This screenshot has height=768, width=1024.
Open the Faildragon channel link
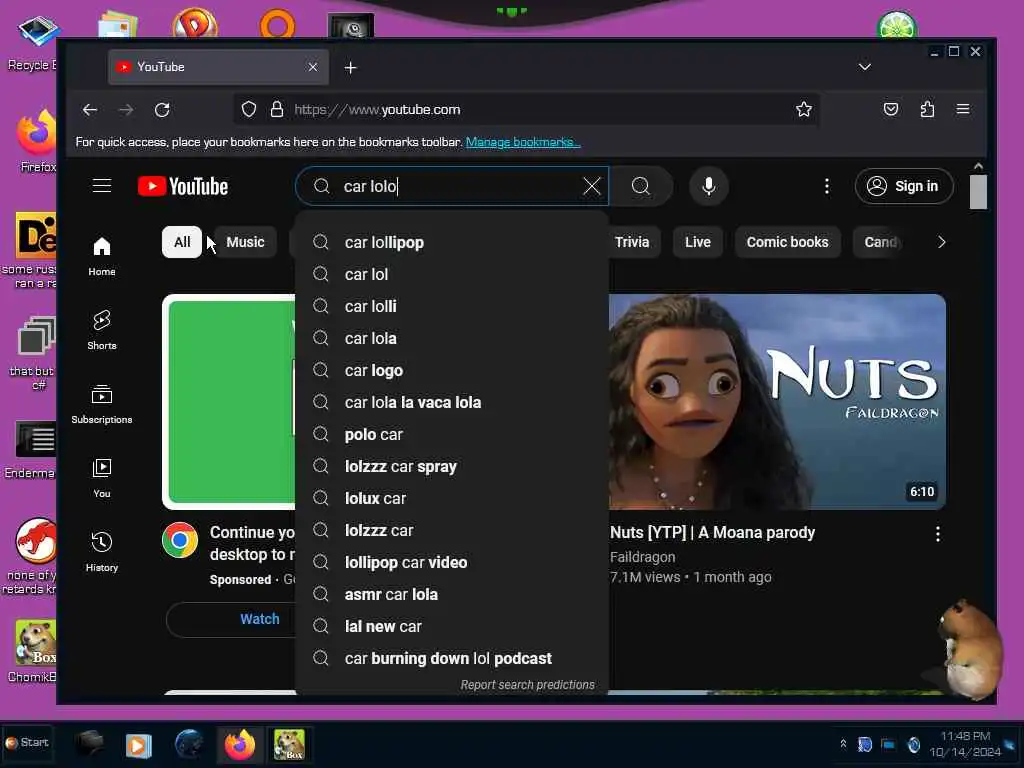pyautogui.click(x=643, y=557)
